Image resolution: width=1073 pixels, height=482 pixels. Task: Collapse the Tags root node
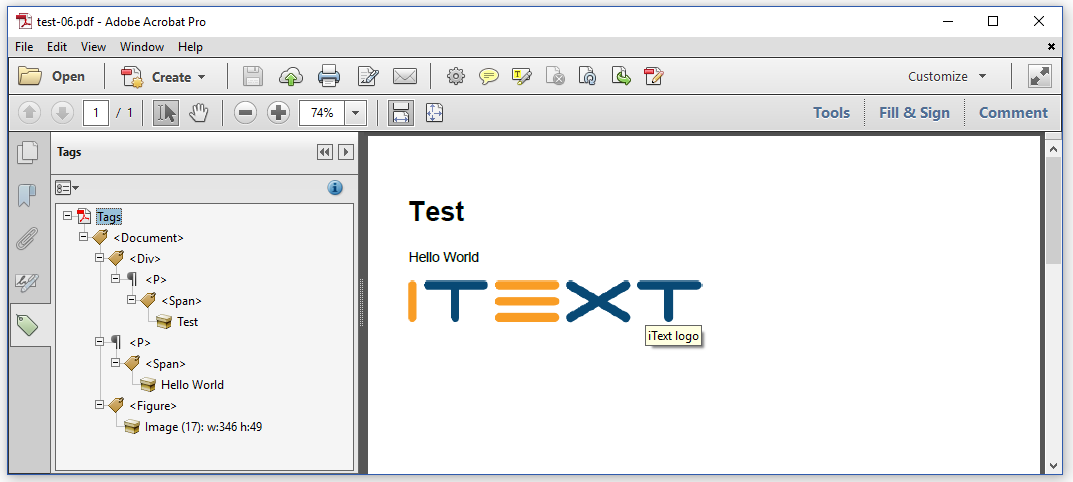click(x=67, y=216)
